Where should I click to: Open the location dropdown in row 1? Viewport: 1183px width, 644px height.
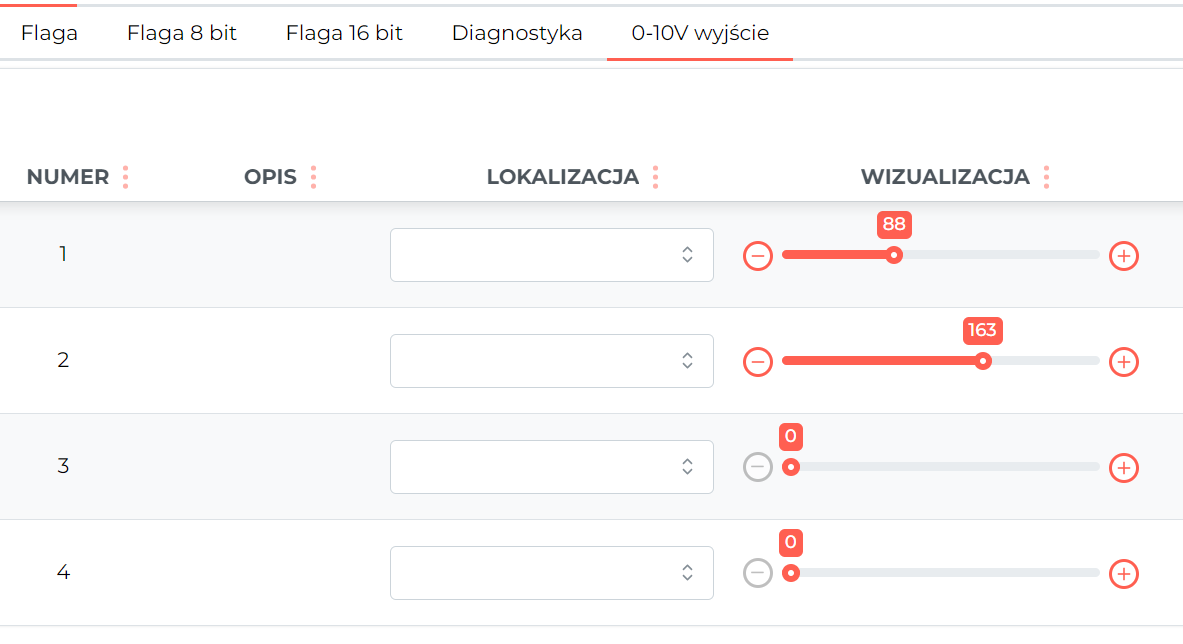point(552,255)
